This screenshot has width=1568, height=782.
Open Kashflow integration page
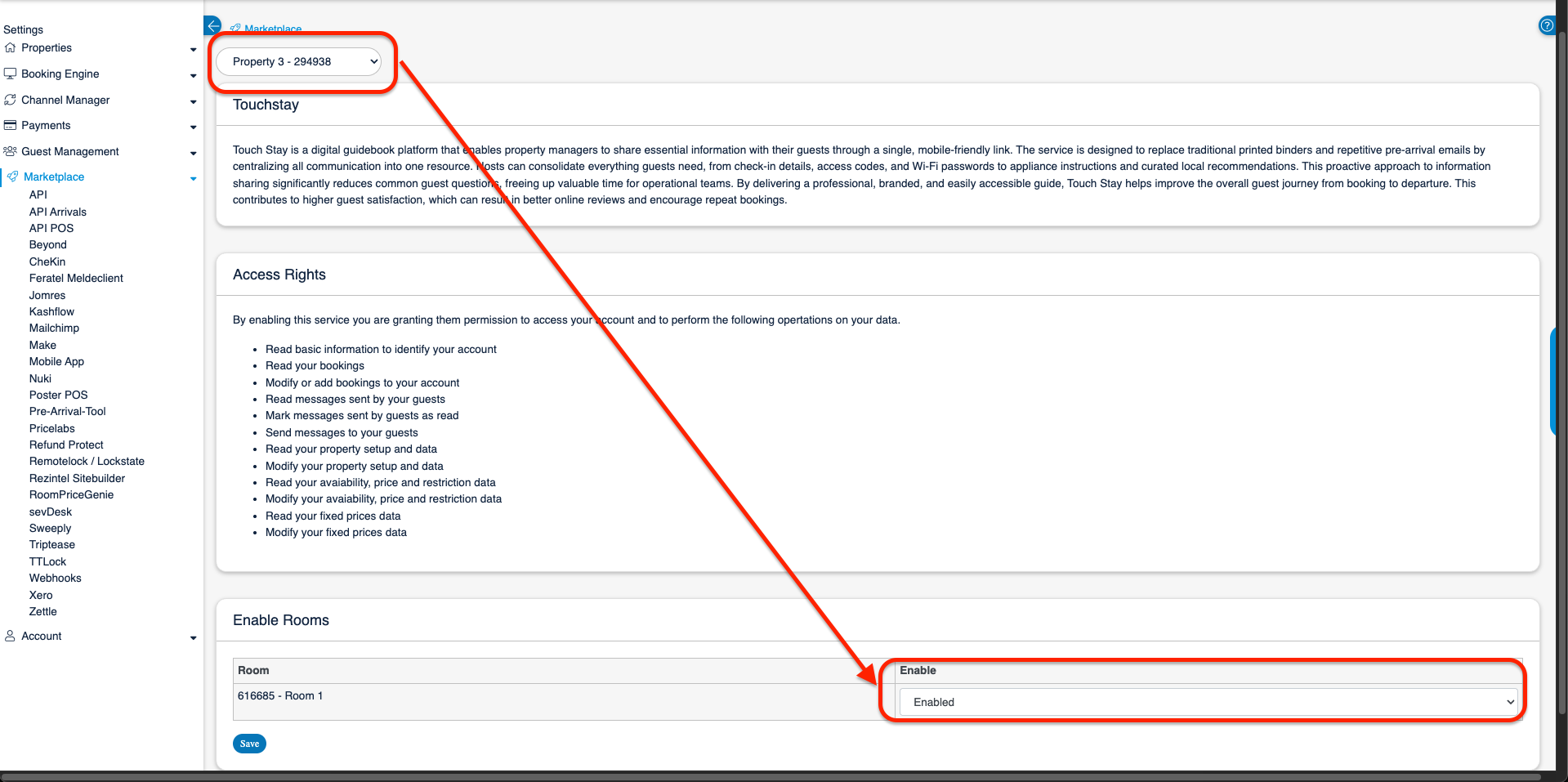click(51, 311)
